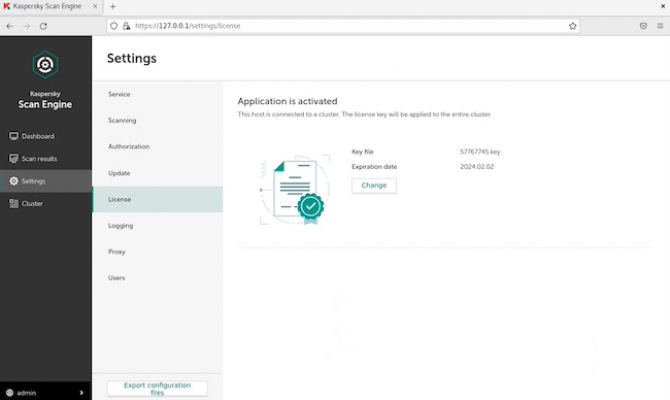Click the Kaspersky Scan Engine hexagon logo
This screenshot has height=400, width=670.
[45, 65]
